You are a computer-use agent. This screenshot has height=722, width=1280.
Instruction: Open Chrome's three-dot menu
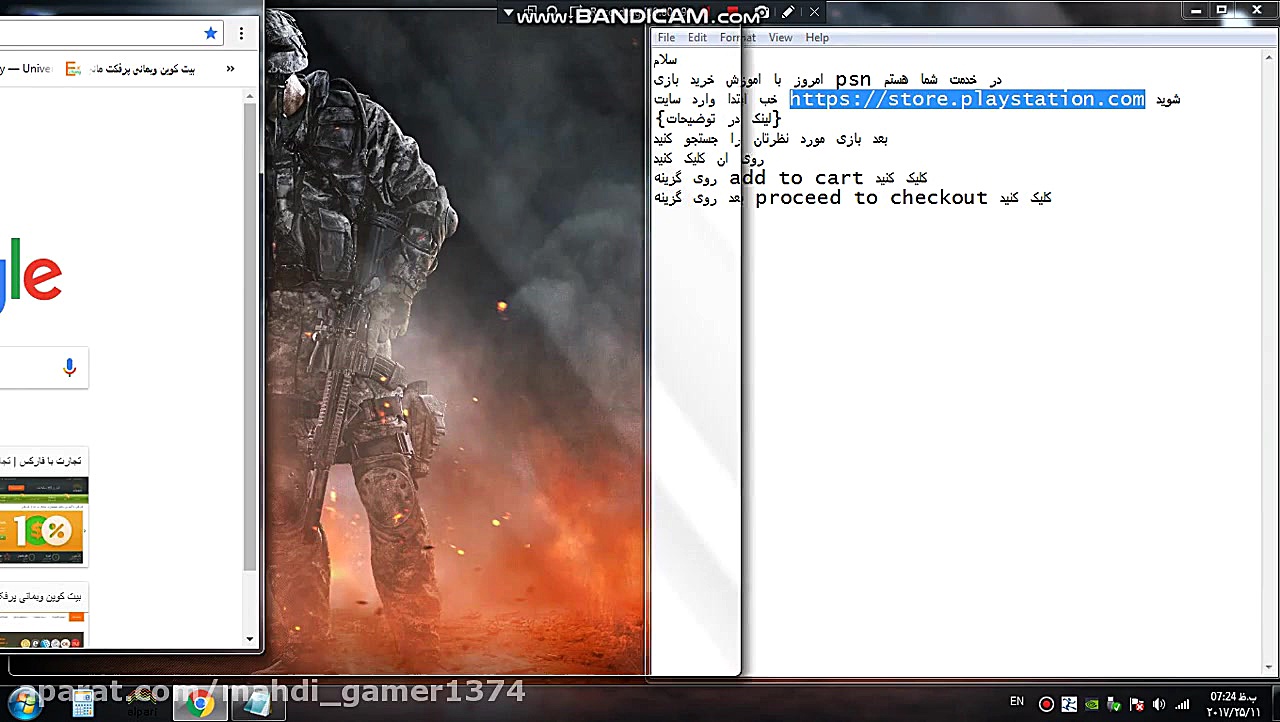click(x=241, y=33)
